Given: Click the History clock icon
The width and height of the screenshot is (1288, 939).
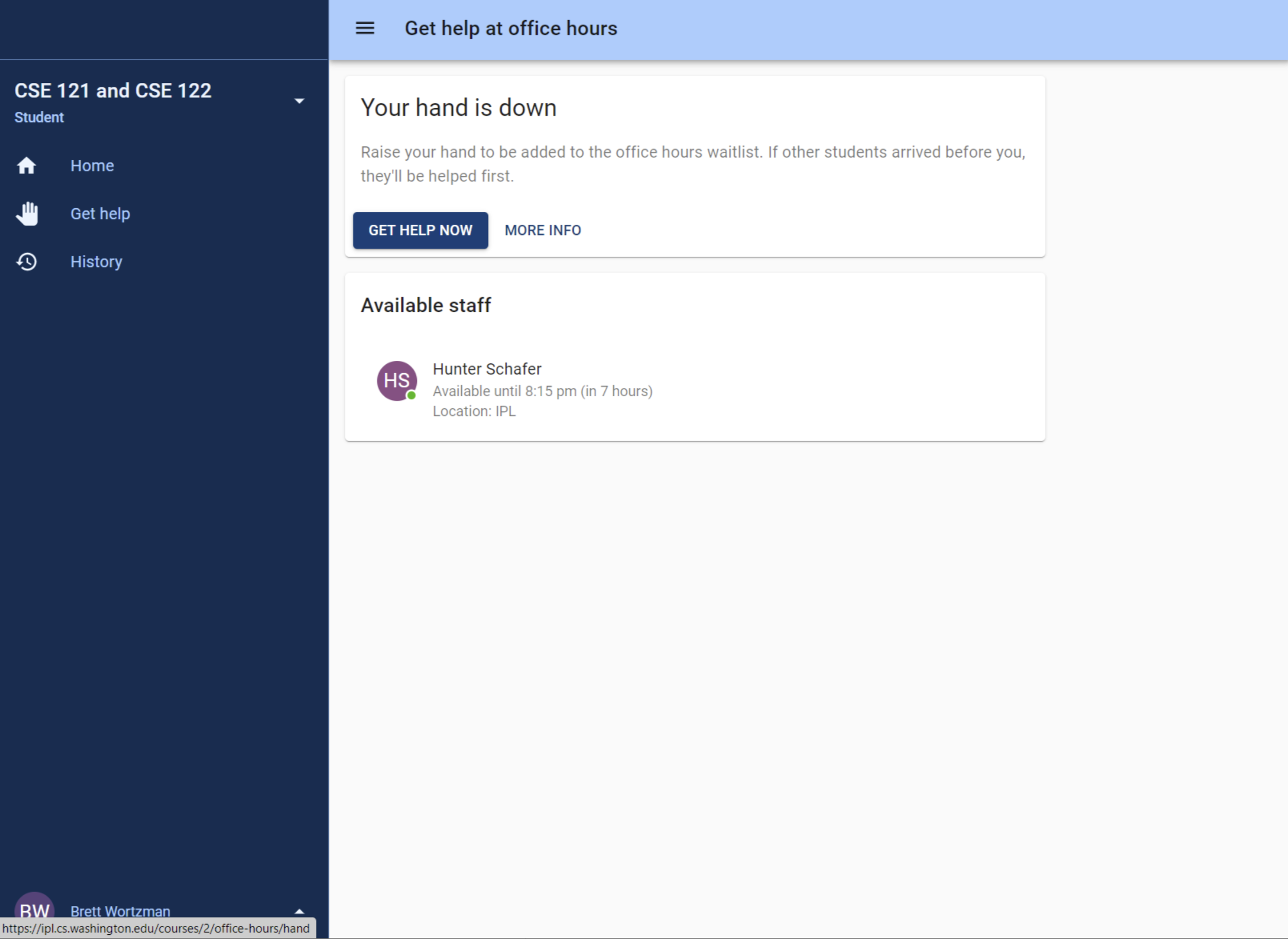Looking at the screenshot, I should [x=27, y=261].
